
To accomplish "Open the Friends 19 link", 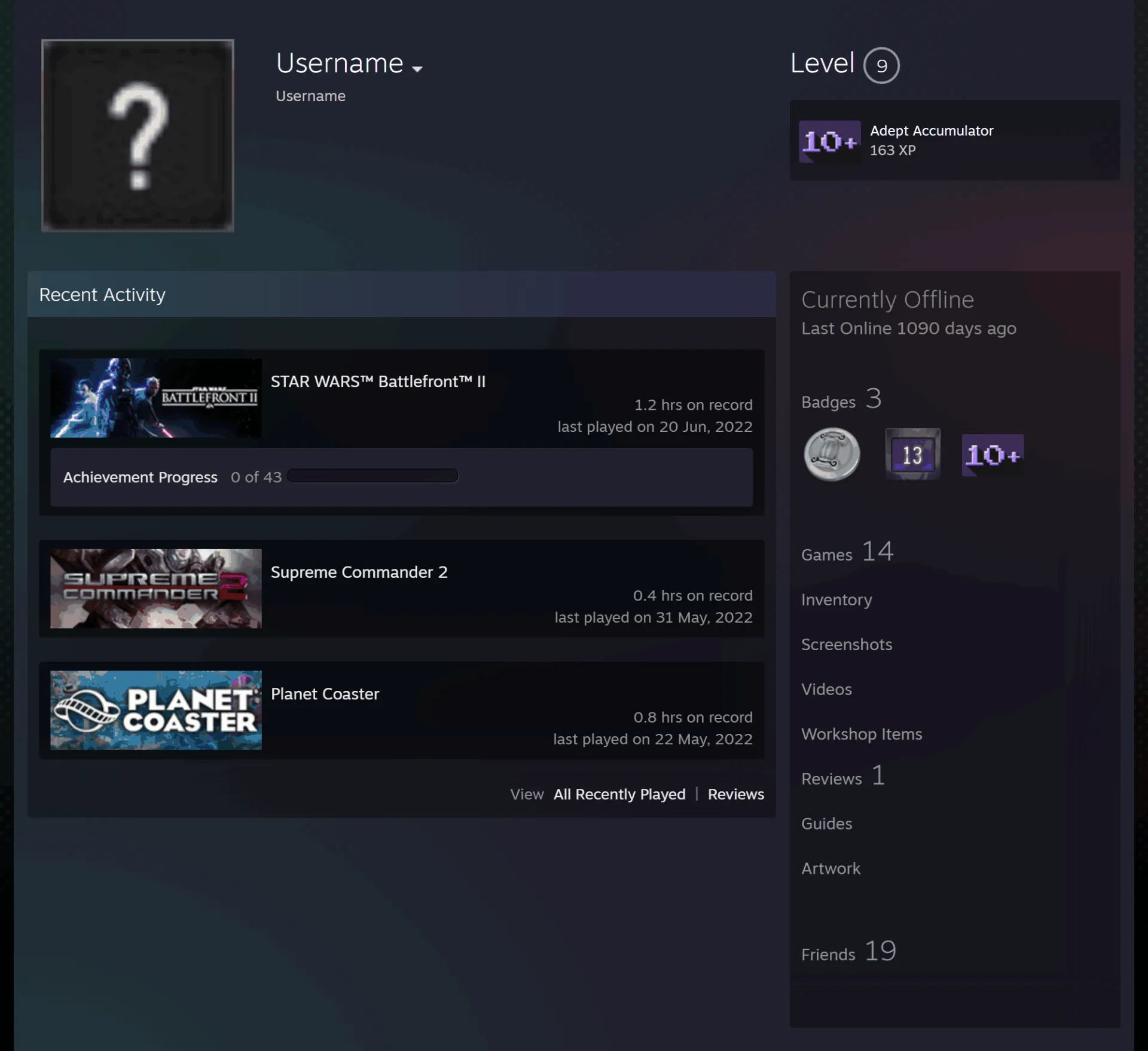I will (848, 951).
